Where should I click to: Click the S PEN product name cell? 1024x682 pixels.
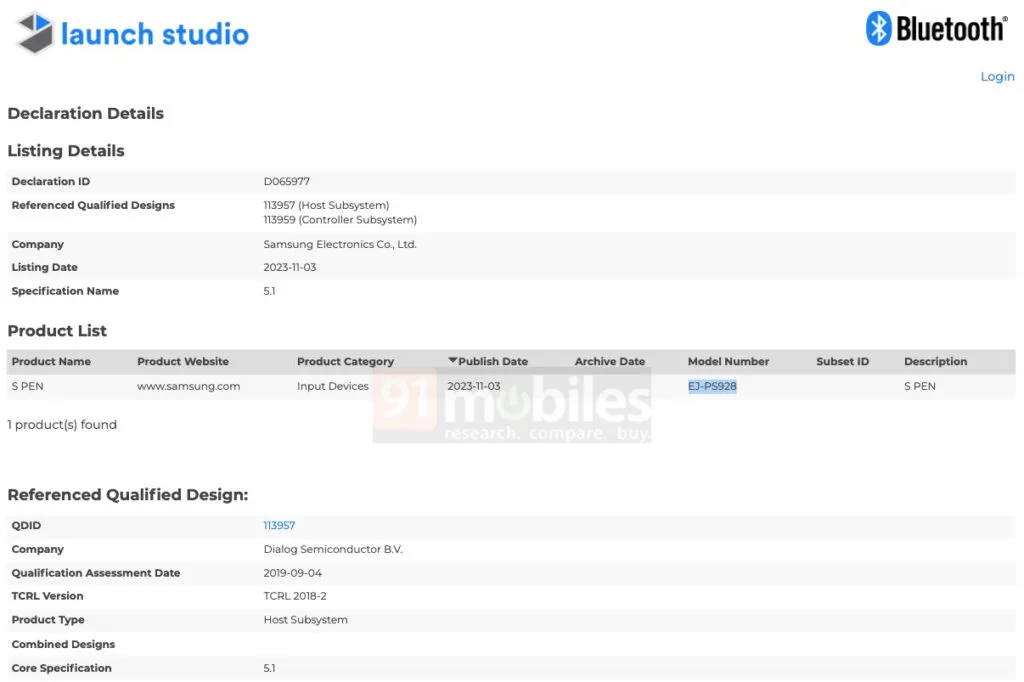click(x=27, y=386)
